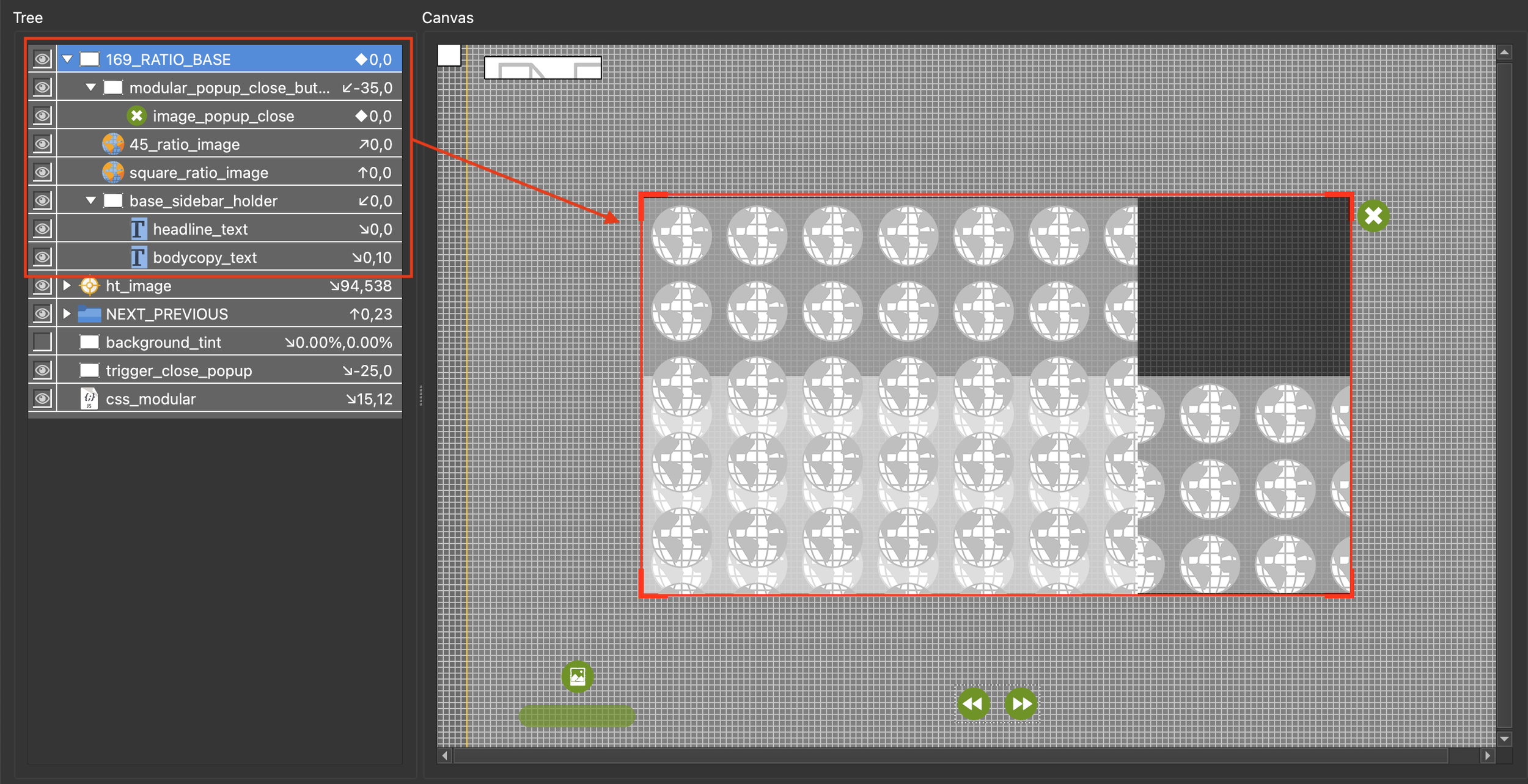
Task: Click the NEXT_PREVIOUS blue folder icon
Action: point(89,314)
